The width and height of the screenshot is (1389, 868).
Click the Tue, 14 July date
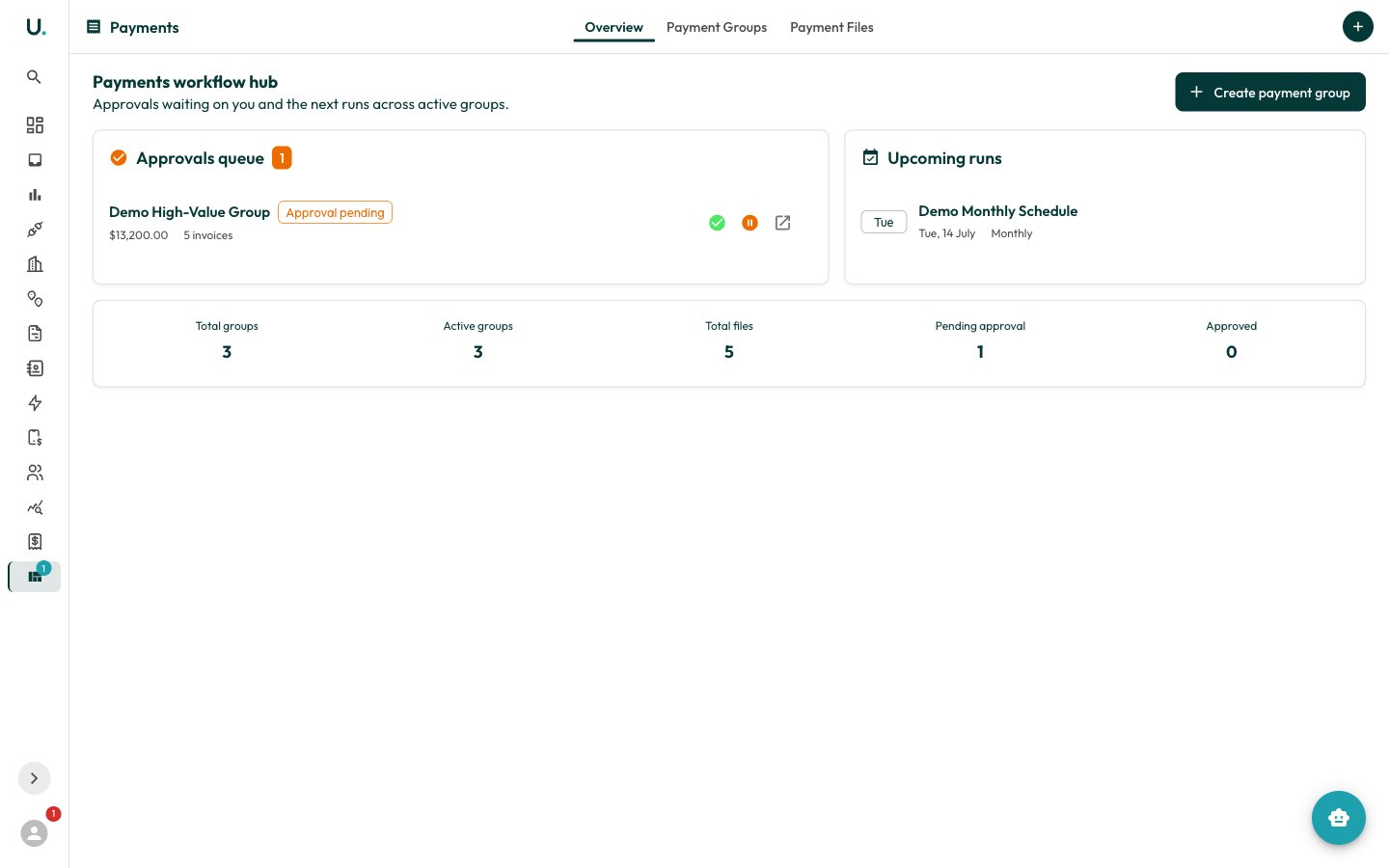point(946,233)
